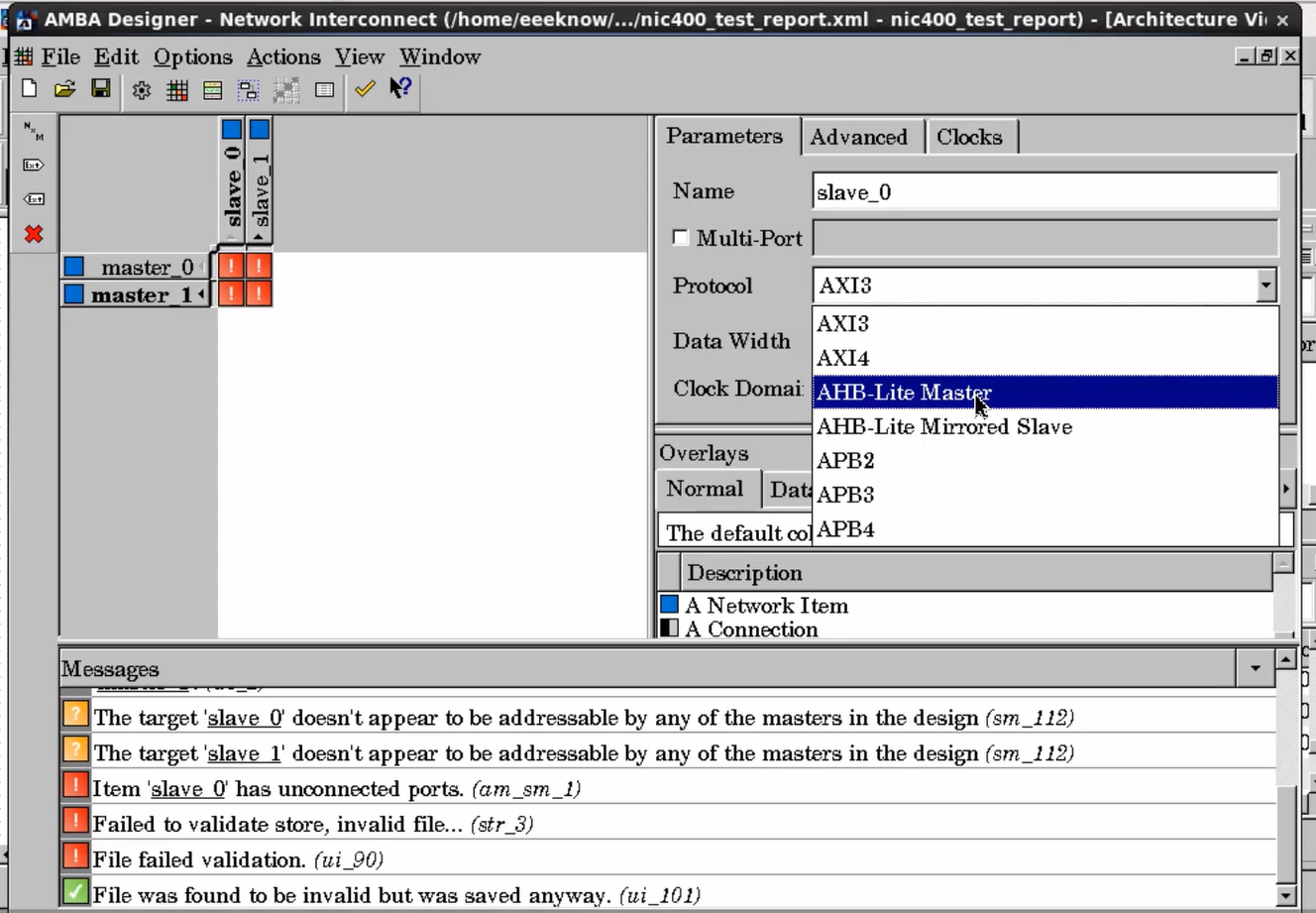
Task: Select the Normal overlay tab
Action: point(705,489)
